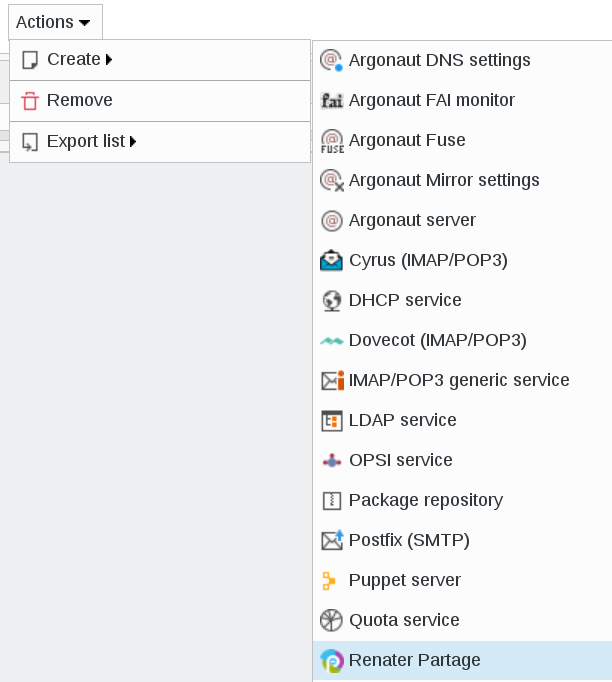Click the Argonaut Mirror settings icon
Screen dimensions: 612x682
[332, 181]
